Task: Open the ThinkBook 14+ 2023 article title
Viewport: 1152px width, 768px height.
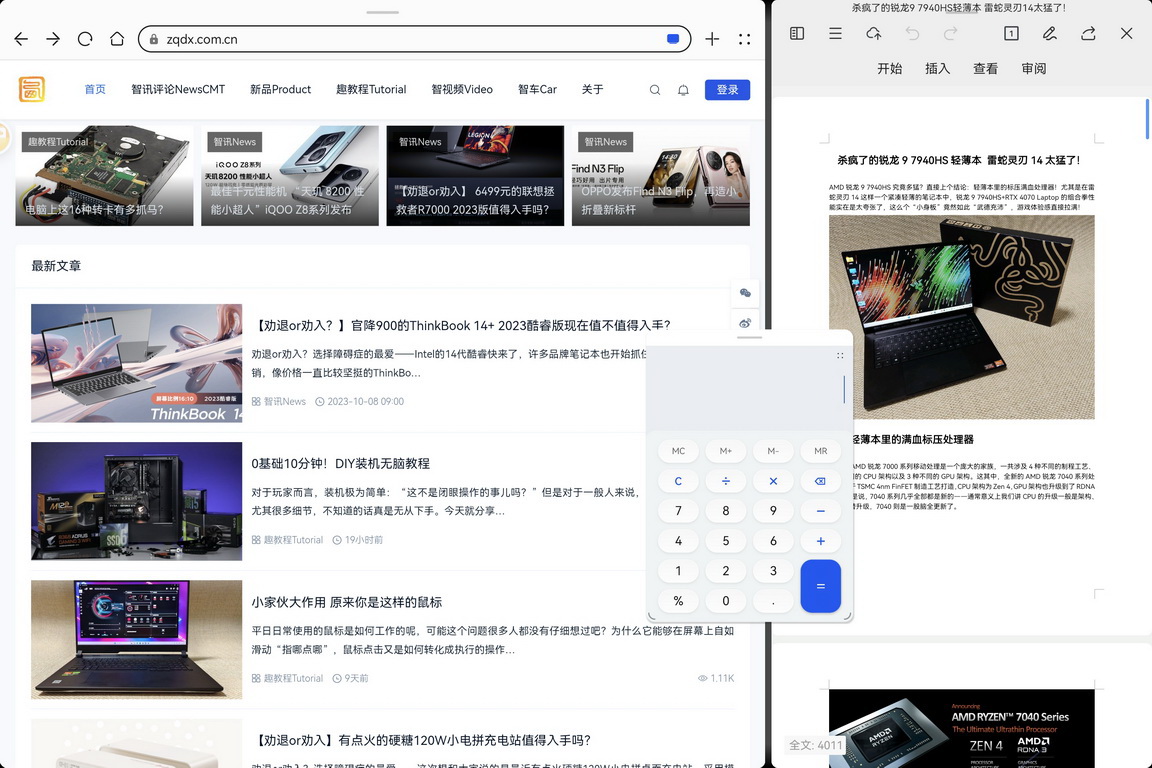Action: (x=461, y=325)
